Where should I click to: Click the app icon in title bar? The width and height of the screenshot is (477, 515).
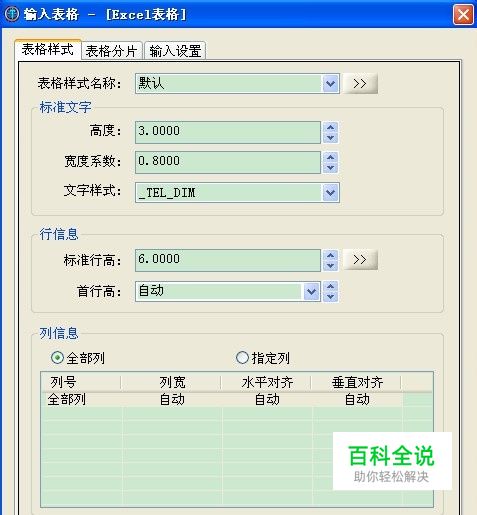click(12, 14)
